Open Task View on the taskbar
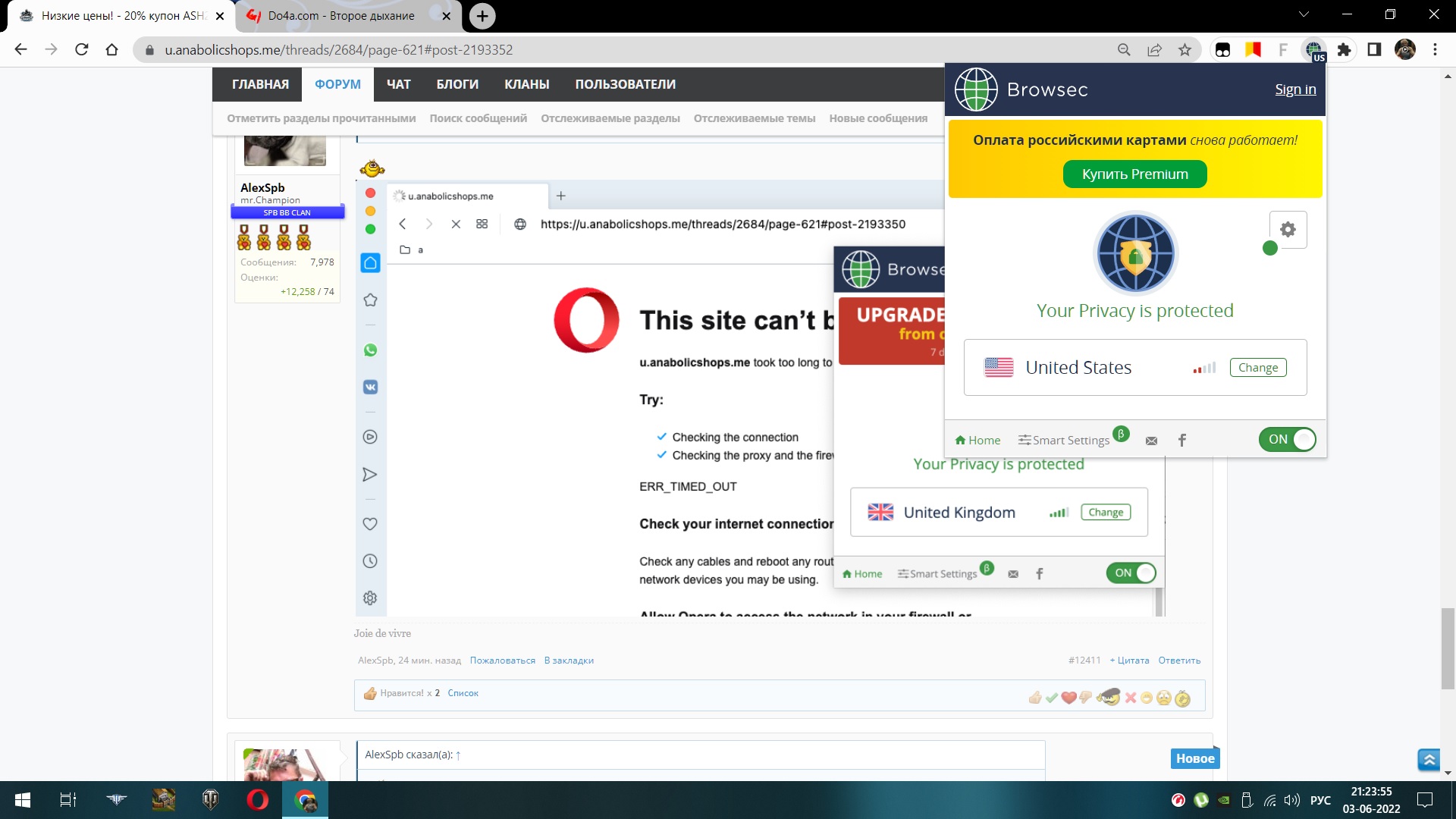 [68, 800]
